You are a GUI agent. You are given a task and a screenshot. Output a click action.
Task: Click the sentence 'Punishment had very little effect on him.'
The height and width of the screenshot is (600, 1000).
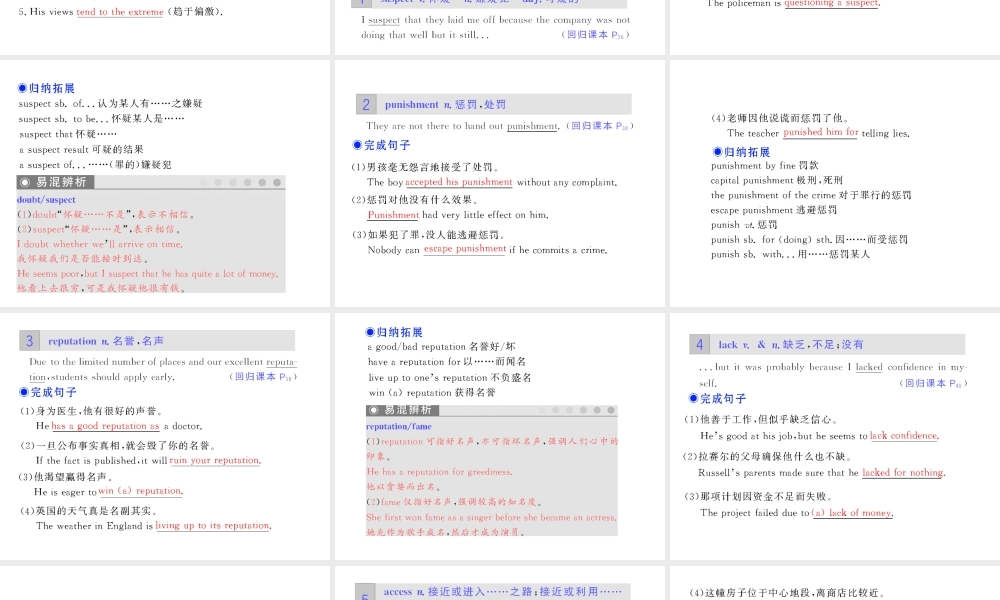tap(458, 216)
